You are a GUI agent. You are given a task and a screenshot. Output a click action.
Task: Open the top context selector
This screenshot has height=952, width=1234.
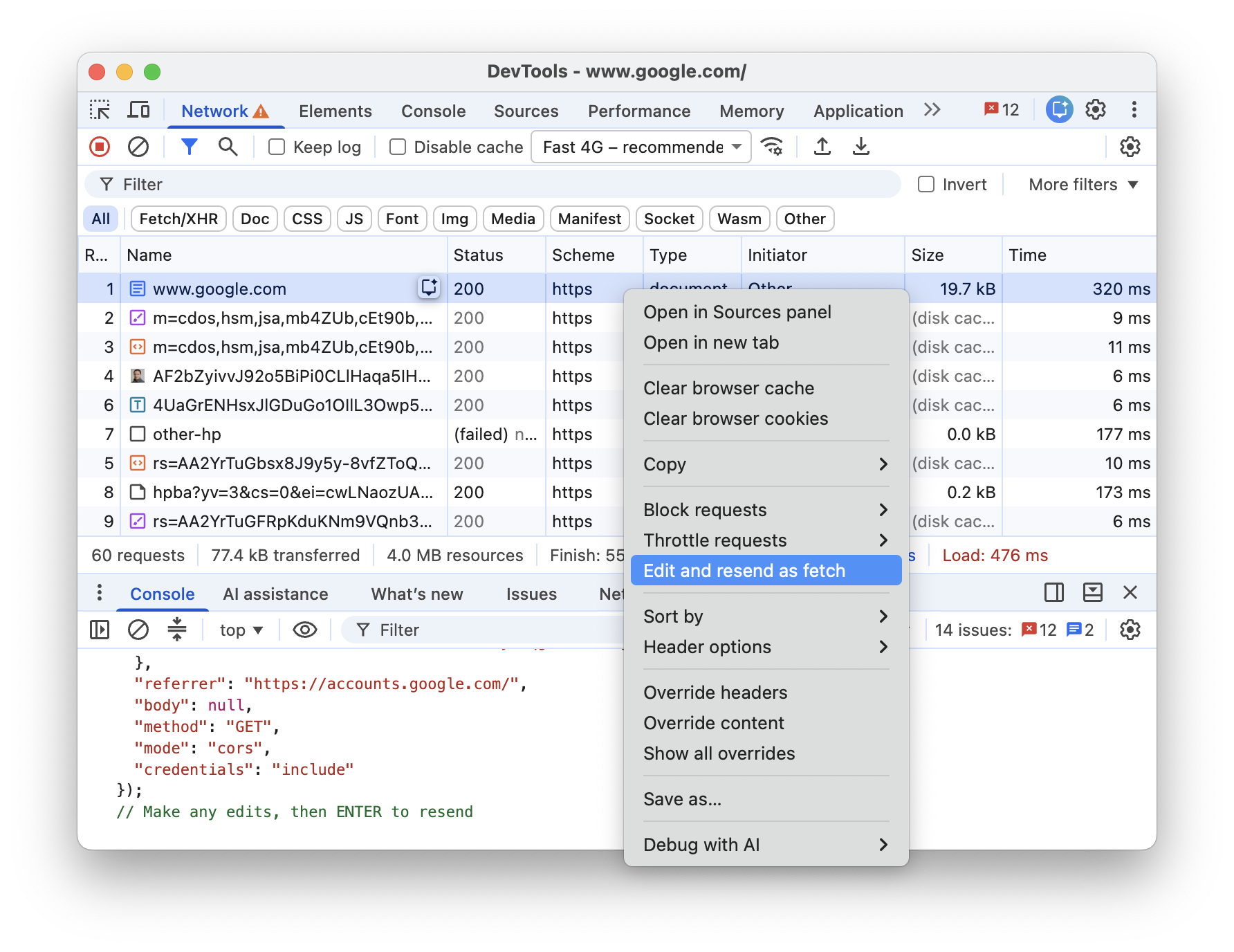coord(241,630)
